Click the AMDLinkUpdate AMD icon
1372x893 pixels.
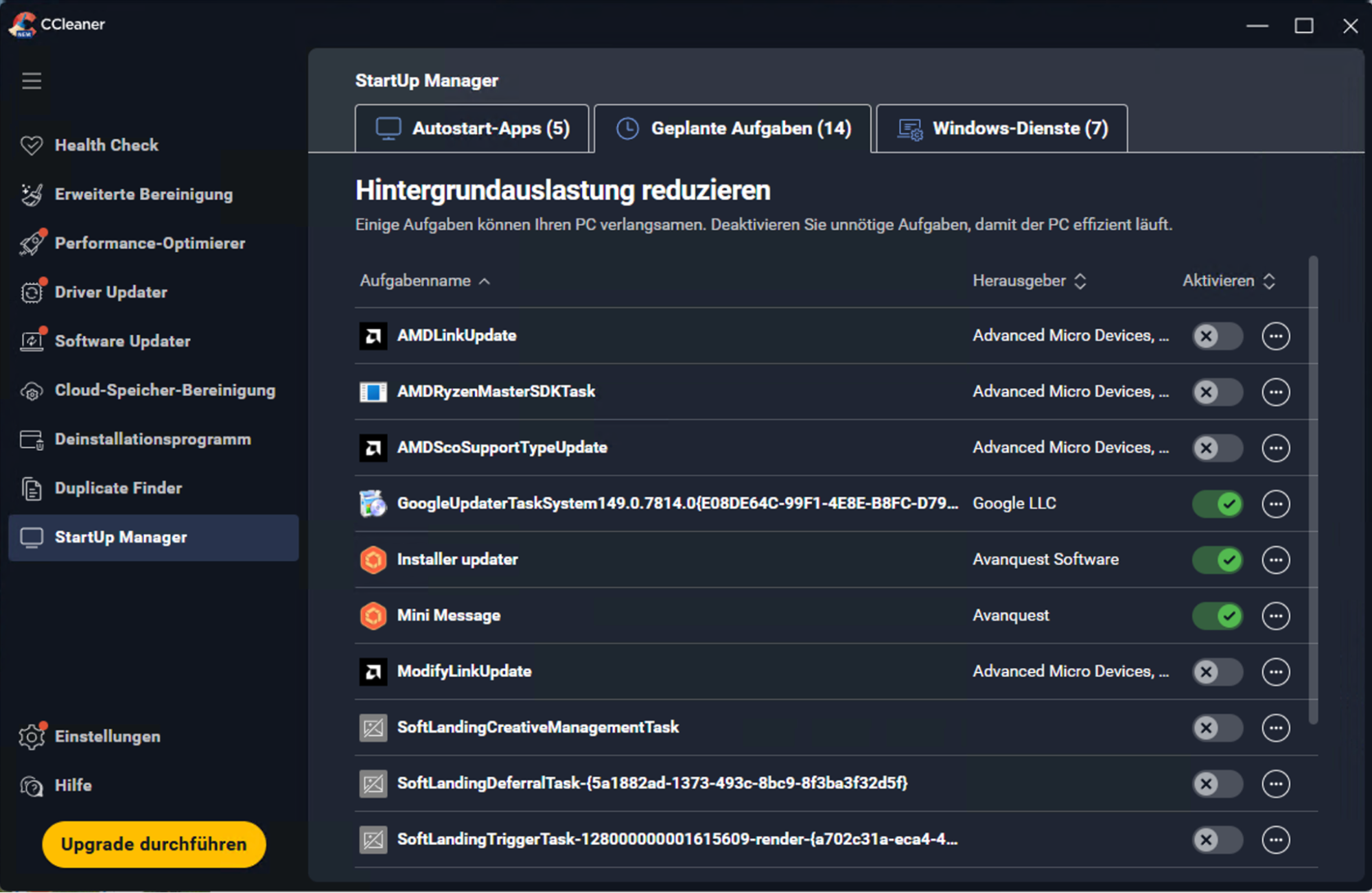coord(373,336)
